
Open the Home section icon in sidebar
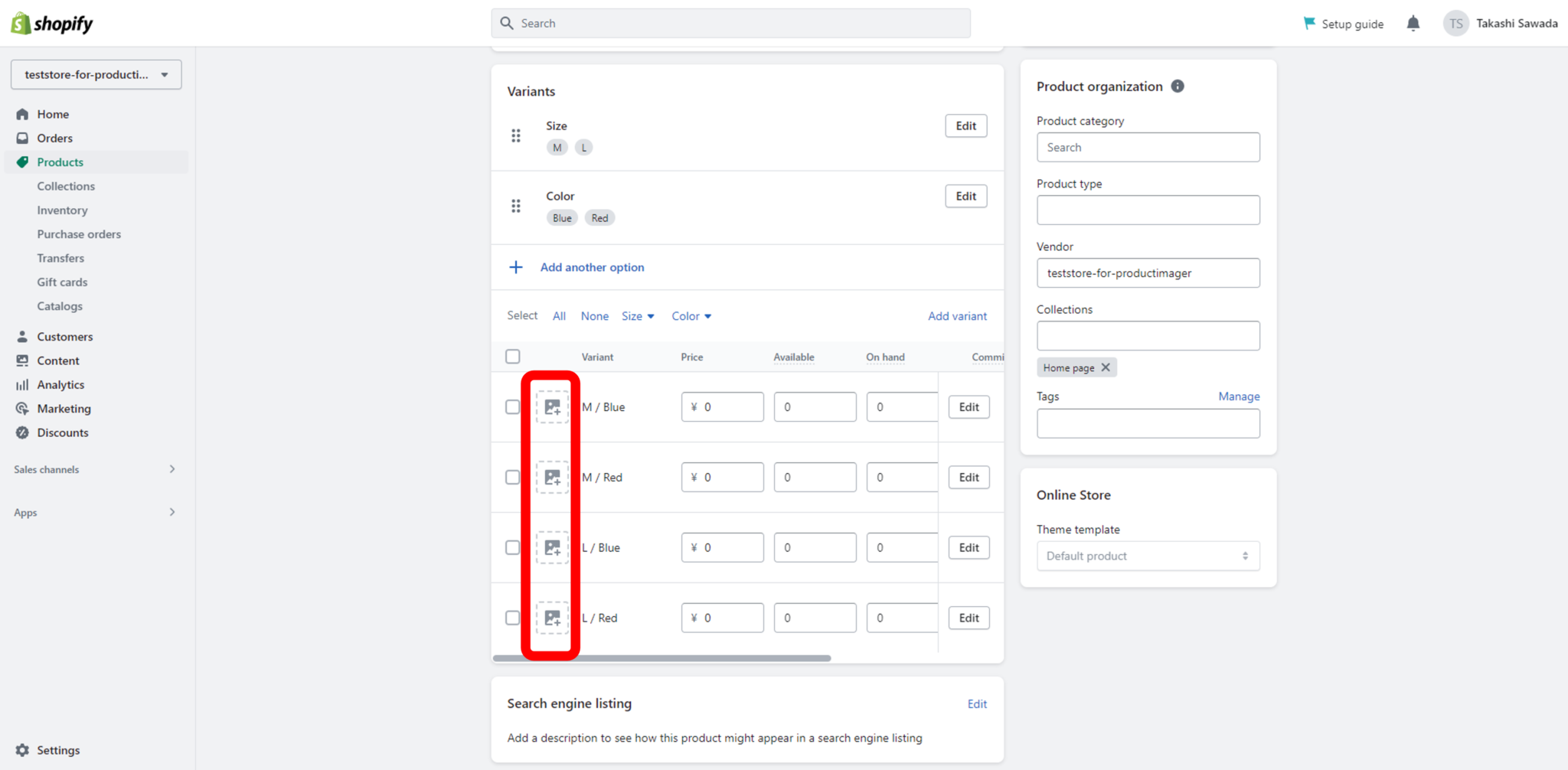click(x=23, y=113)
